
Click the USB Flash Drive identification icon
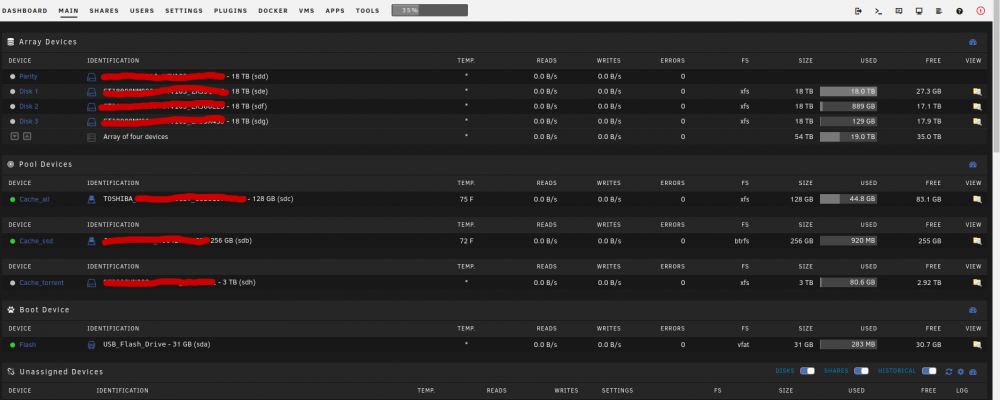click(x=91, y=344)
